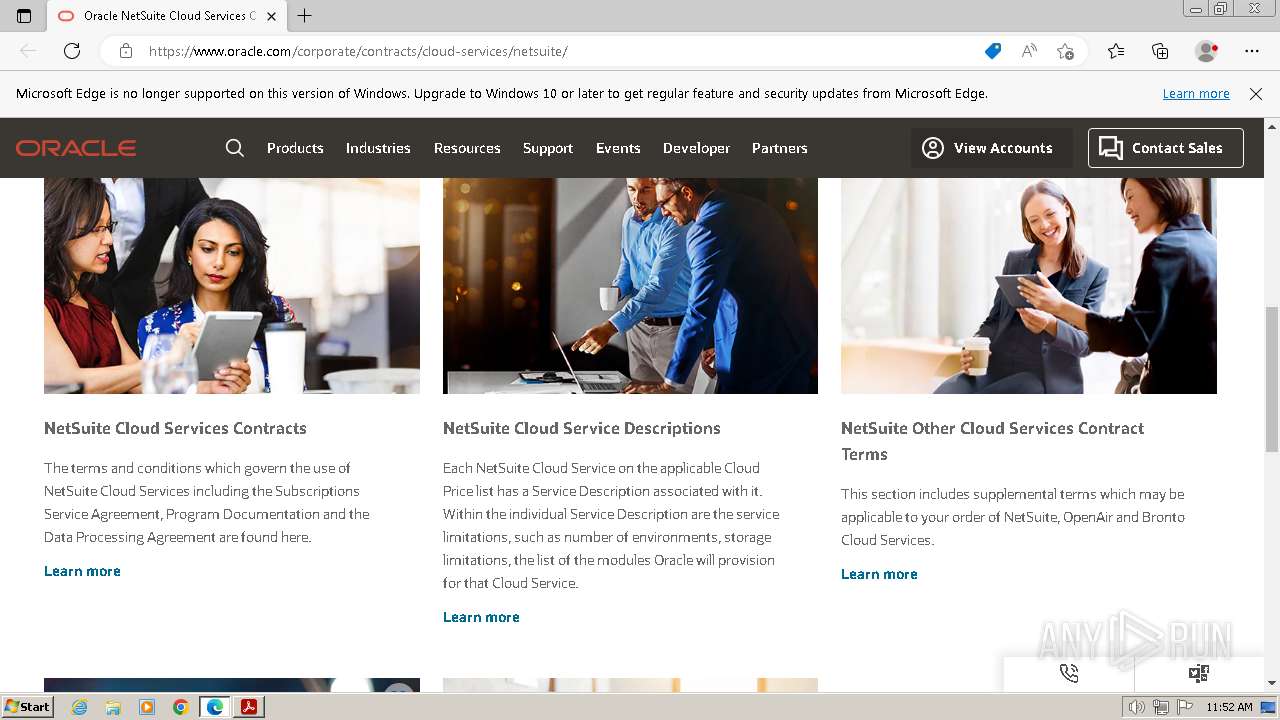Click the page vertical scrollbar thumb
The width and height of the screenshot is (1280, 720).
coord(1272,380)
